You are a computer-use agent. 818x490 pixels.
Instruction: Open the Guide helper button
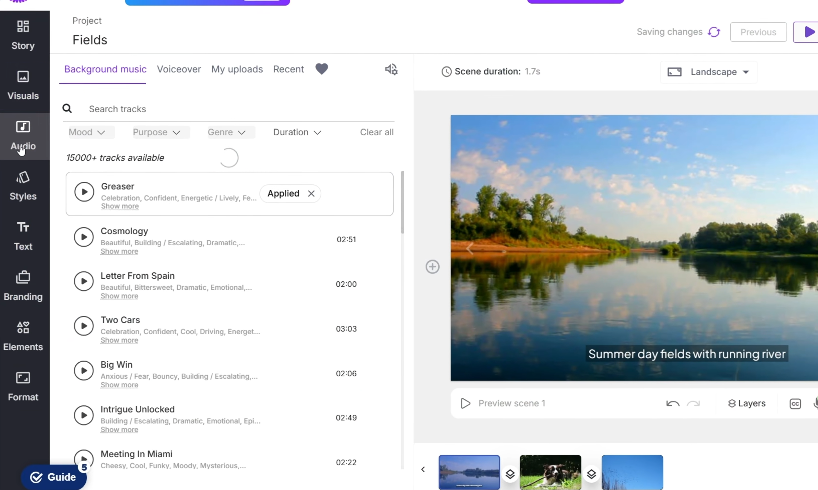click(x=54, y=477)
